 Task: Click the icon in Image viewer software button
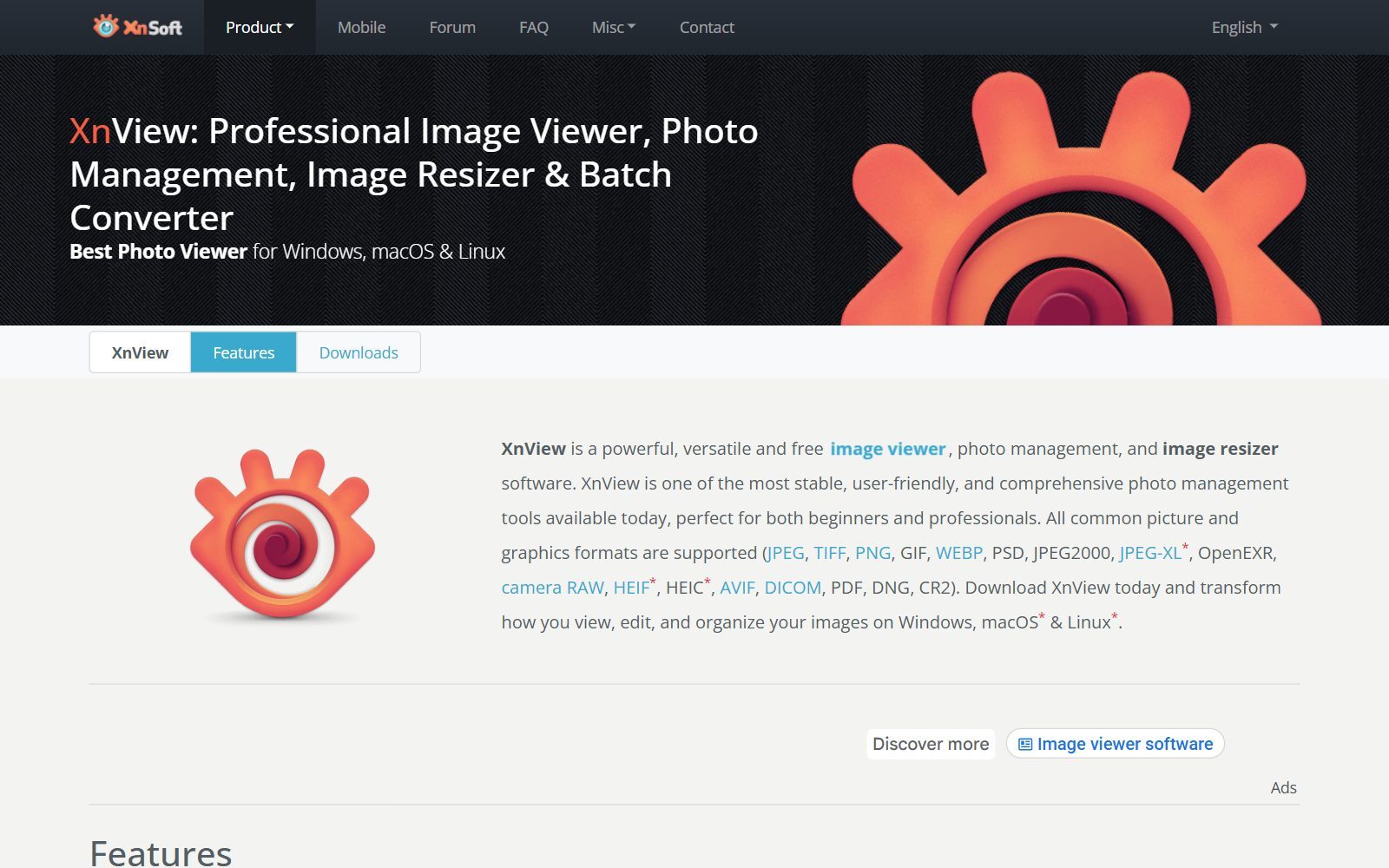click(x=1025, y=744)
